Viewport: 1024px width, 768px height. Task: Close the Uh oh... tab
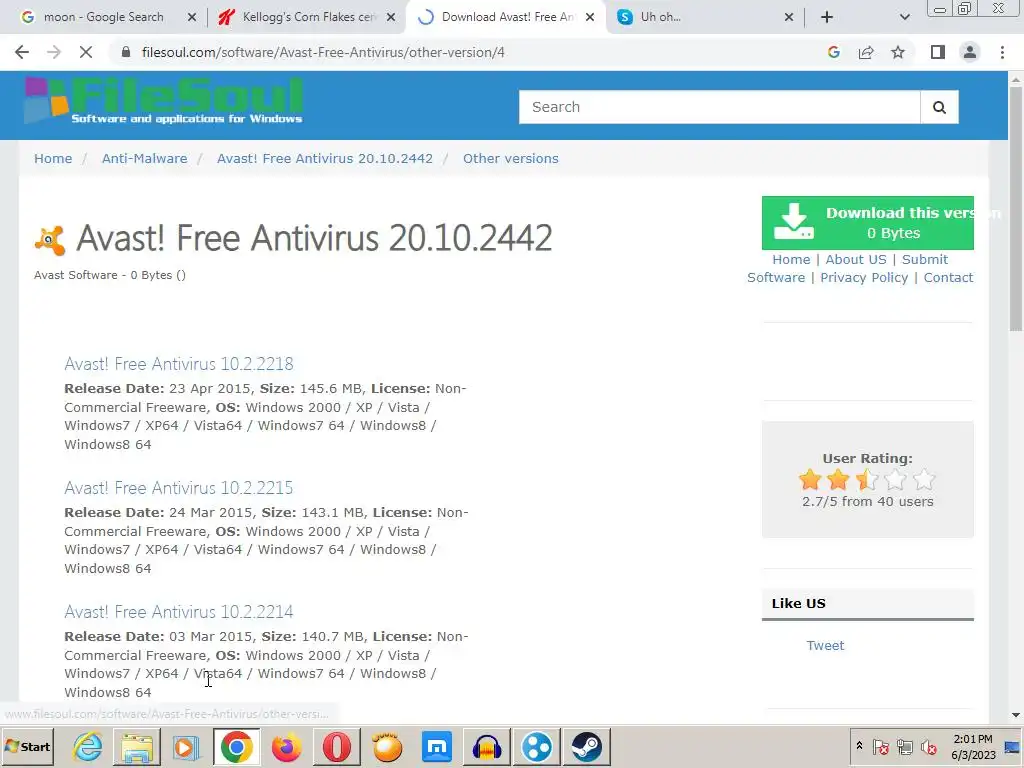coord(789,17)
